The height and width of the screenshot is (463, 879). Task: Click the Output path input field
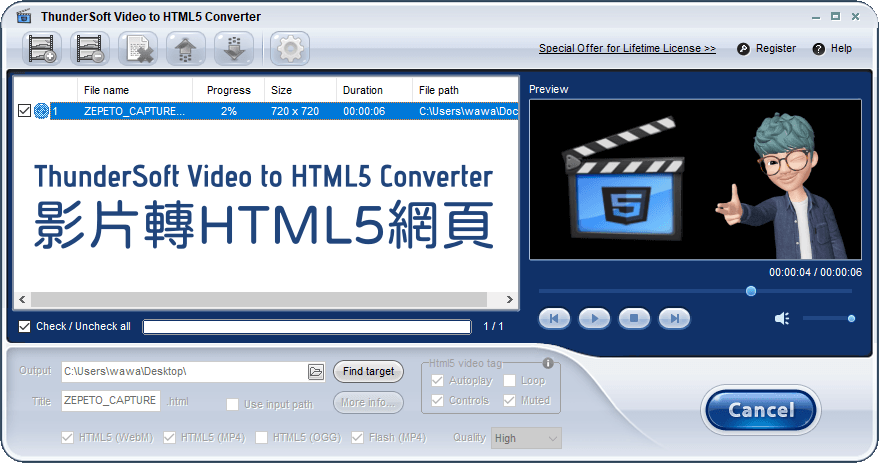(x=184, y=372)
